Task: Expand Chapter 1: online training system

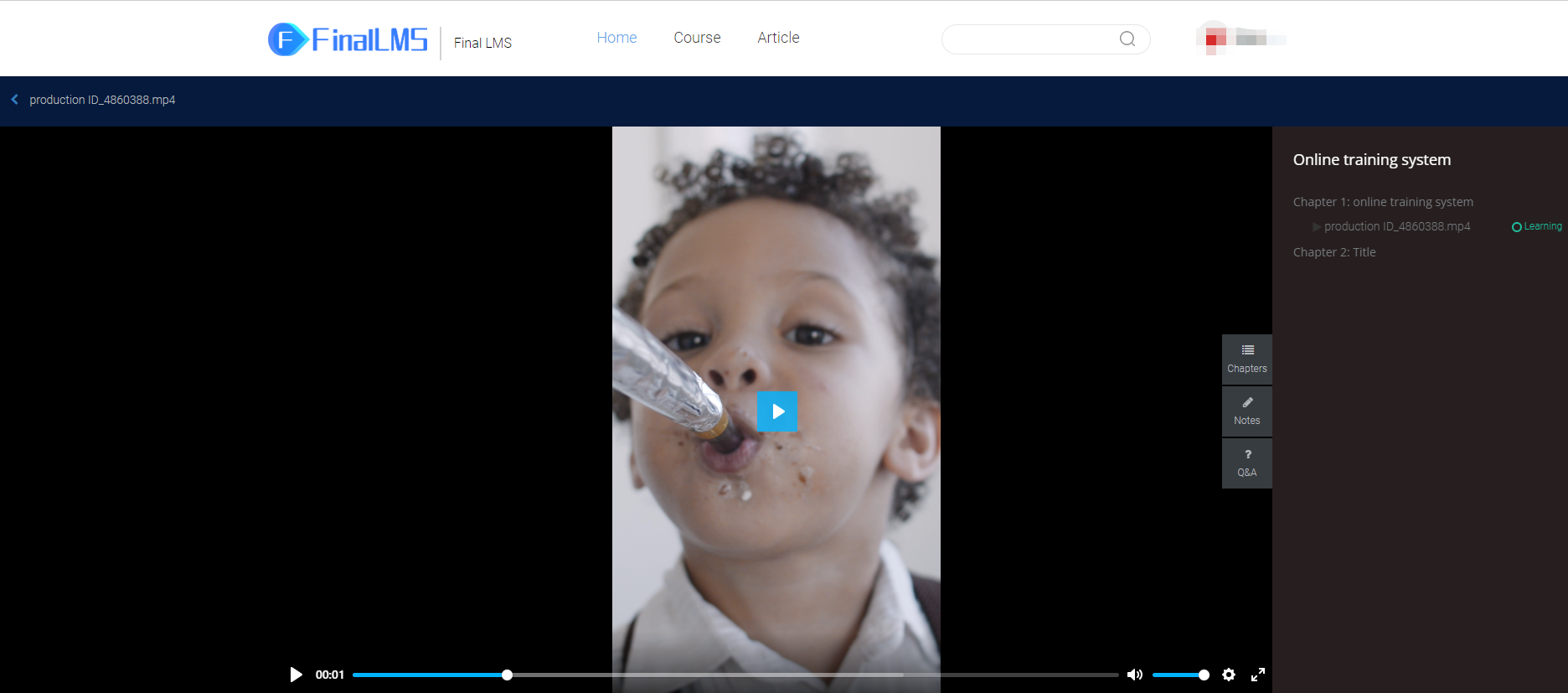Action: 1383,202
